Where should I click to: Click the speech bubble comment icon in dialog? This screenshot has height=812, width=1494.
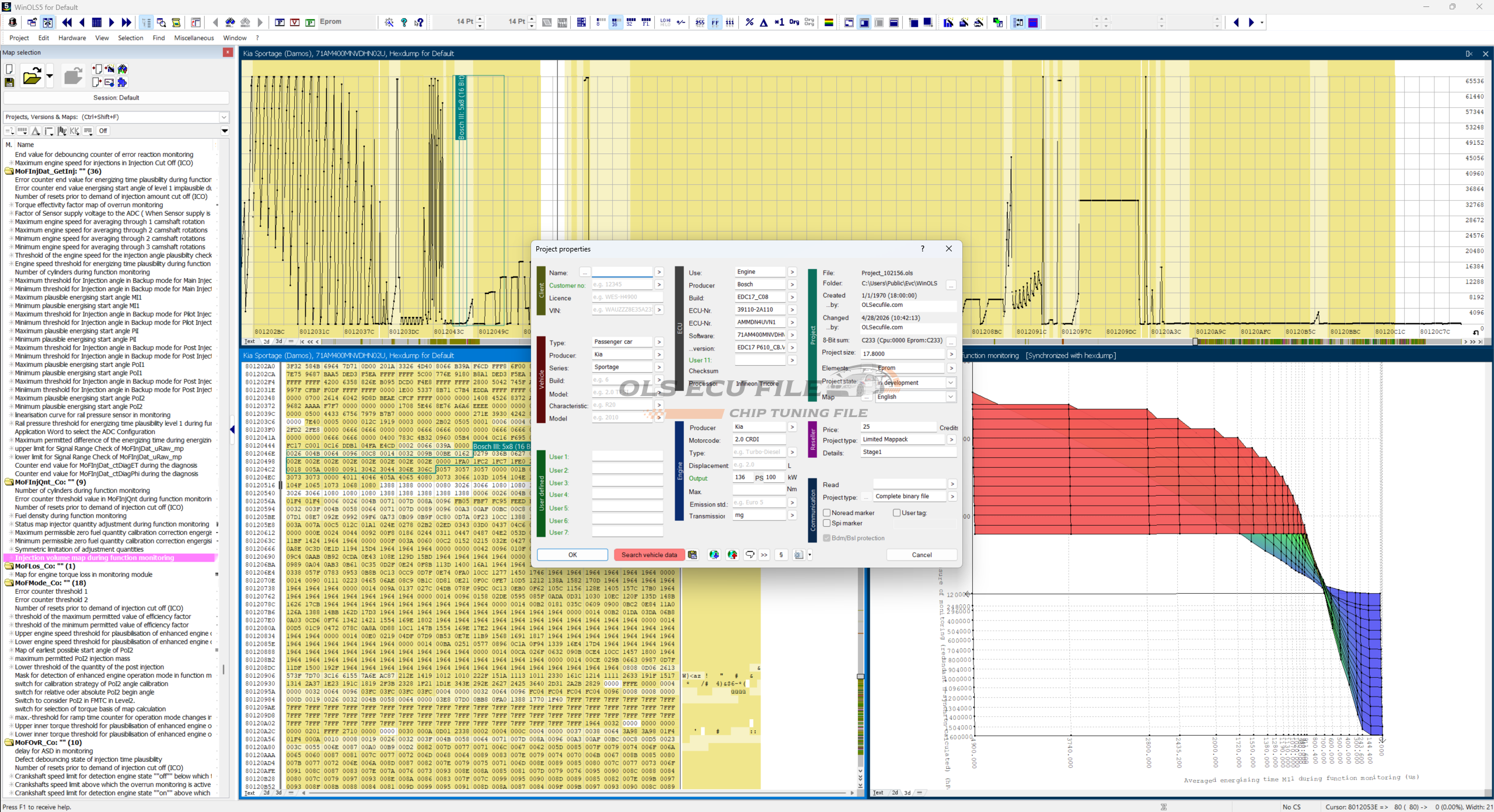(x=750, y=555)
